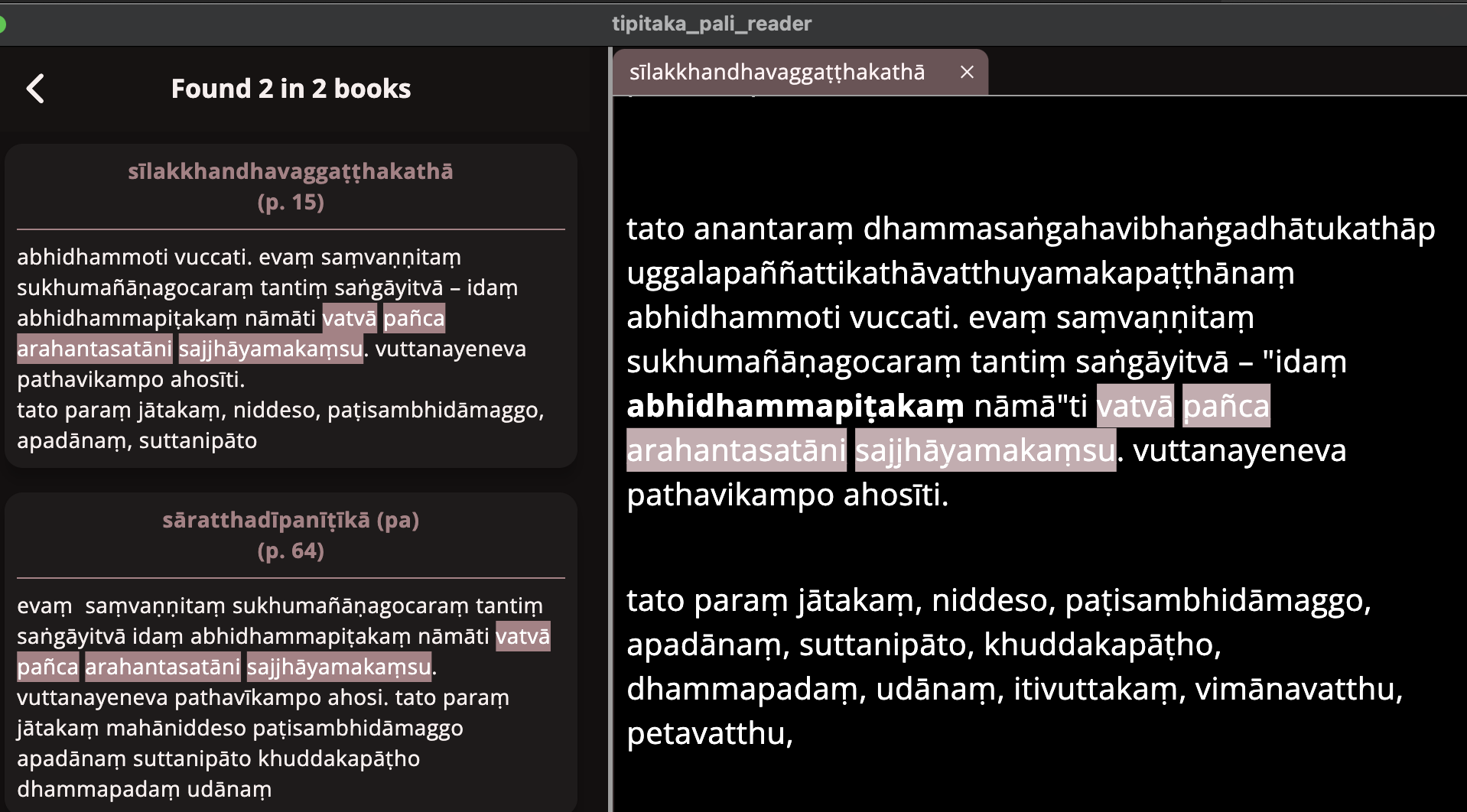Click the green window zoom button

tap(2, 24)
